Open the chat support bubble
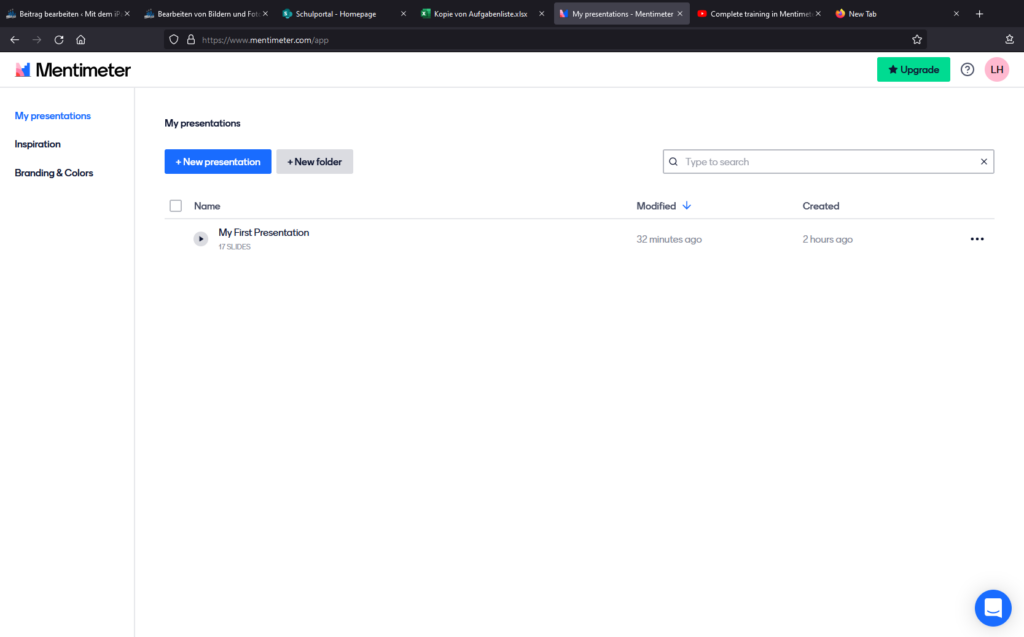This screenshot has width=1024, height=637. pos(993,607)
